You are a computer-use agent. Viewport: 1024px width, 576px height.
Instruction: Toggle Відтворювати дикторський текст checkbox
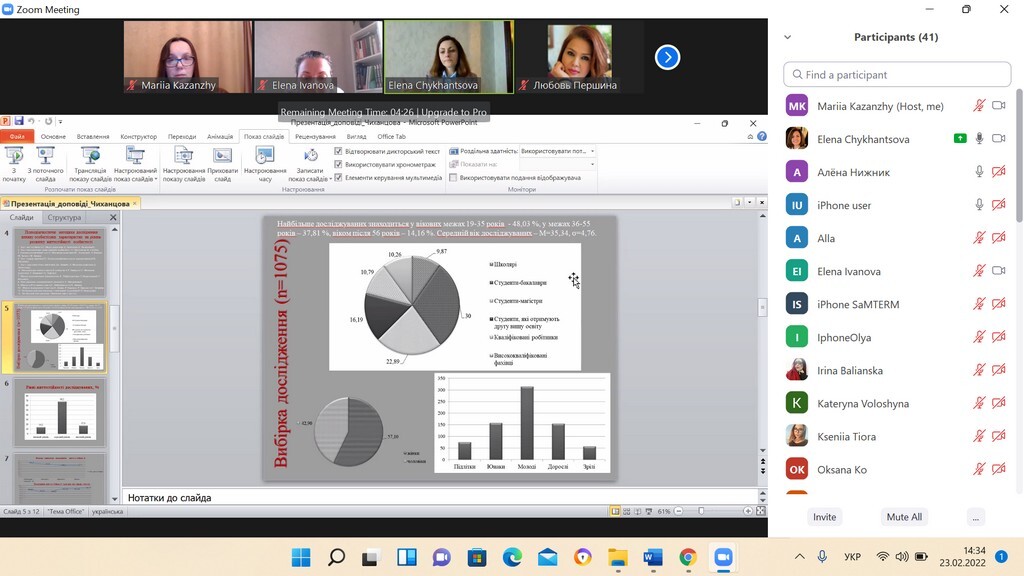338,152
